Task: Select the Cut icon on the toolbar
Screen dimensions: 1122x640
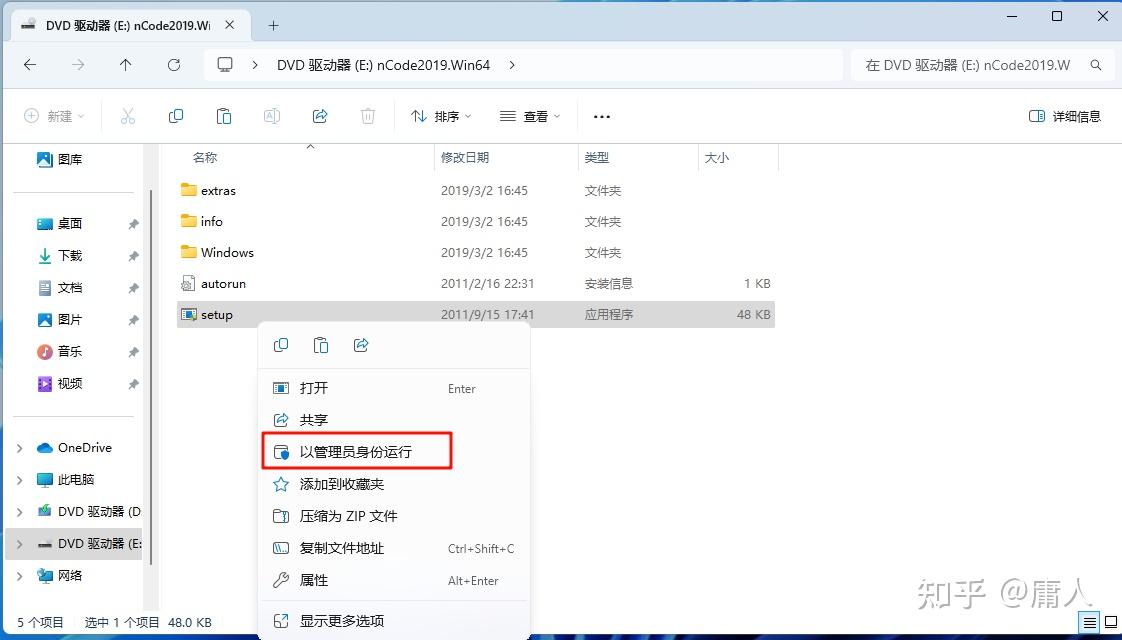Action: (x=128, y=116)
